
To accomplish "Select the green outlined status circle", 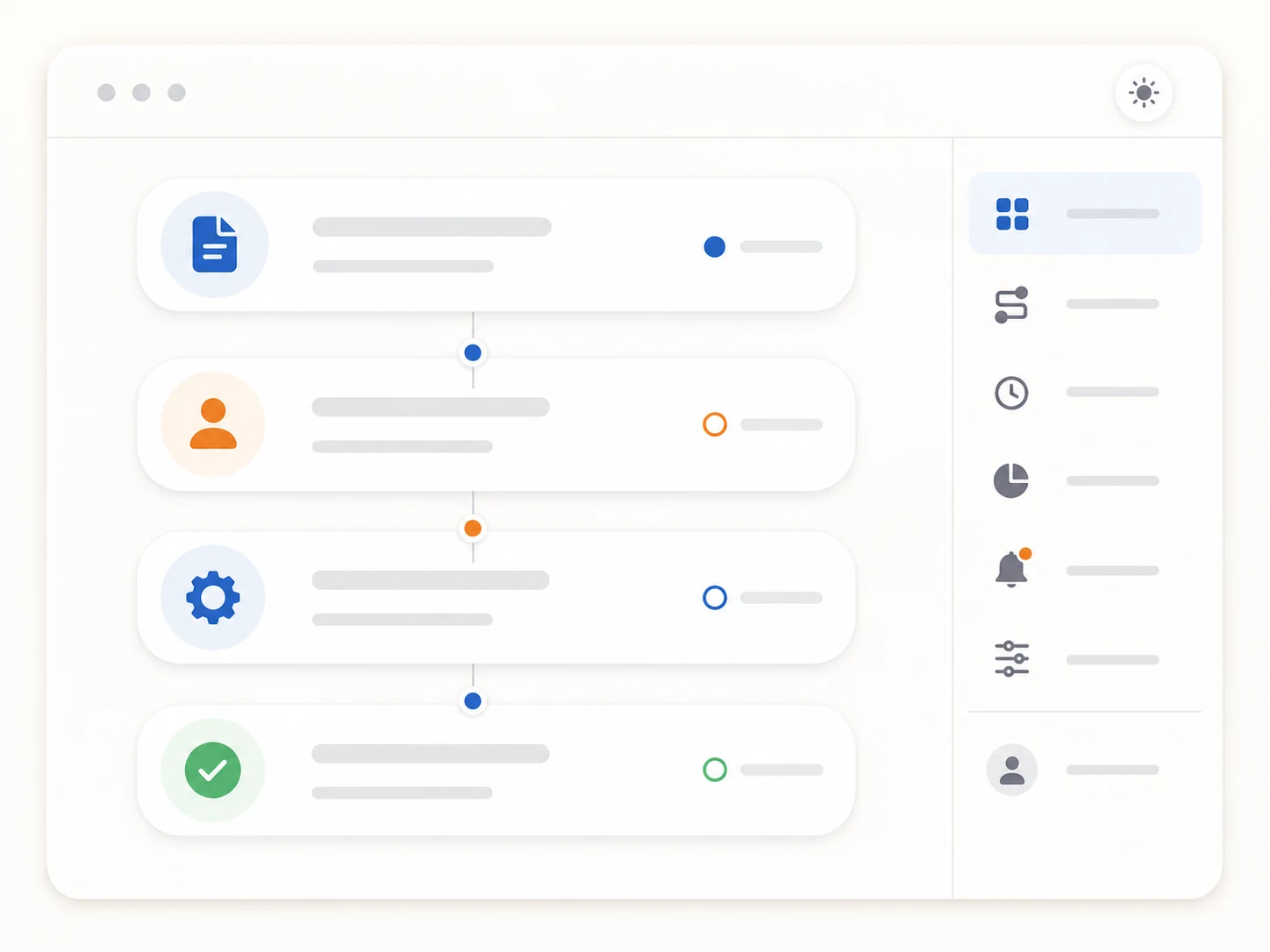I will point(715,770).
